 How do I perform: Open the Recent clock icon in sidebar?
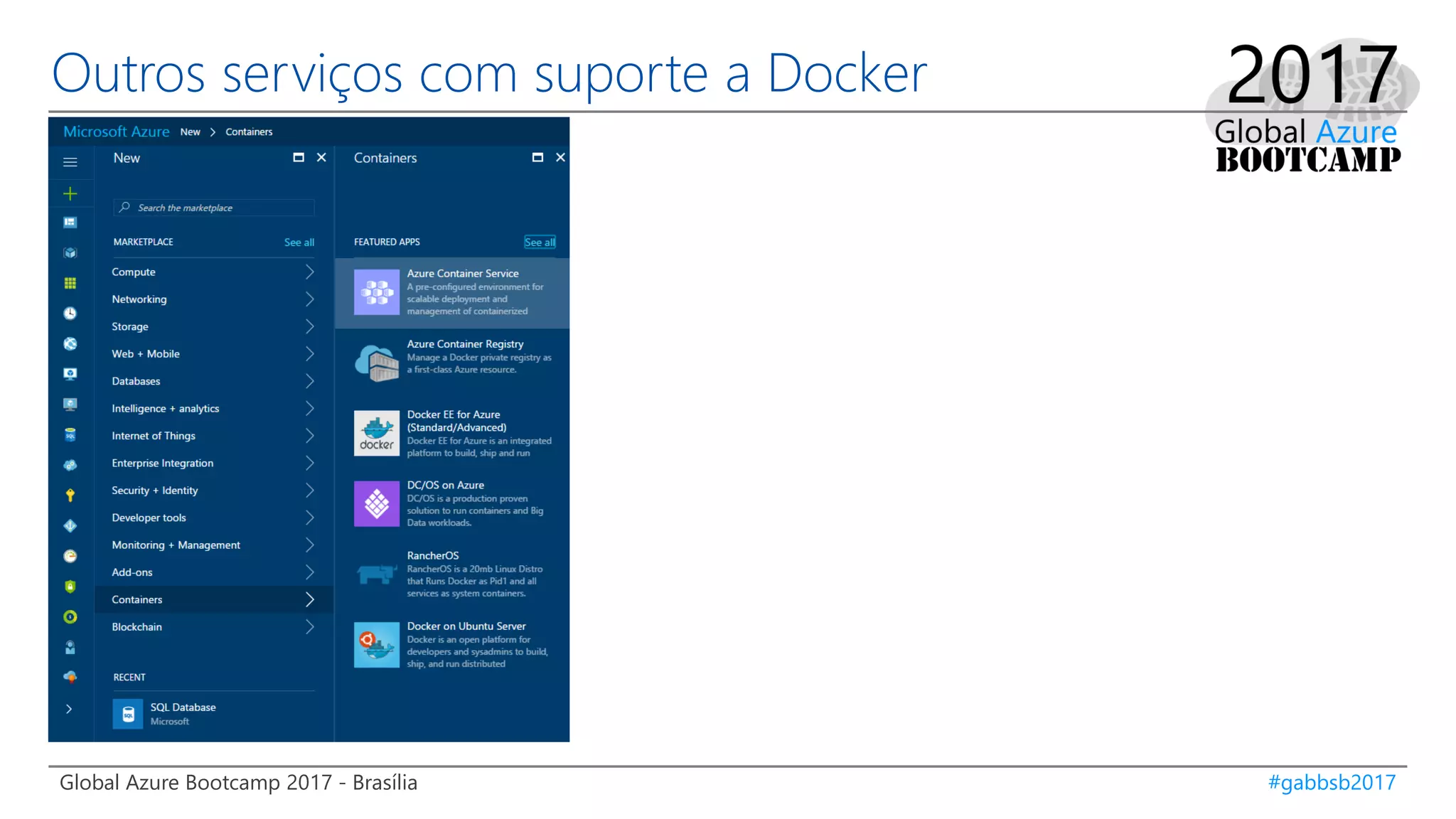70,314
